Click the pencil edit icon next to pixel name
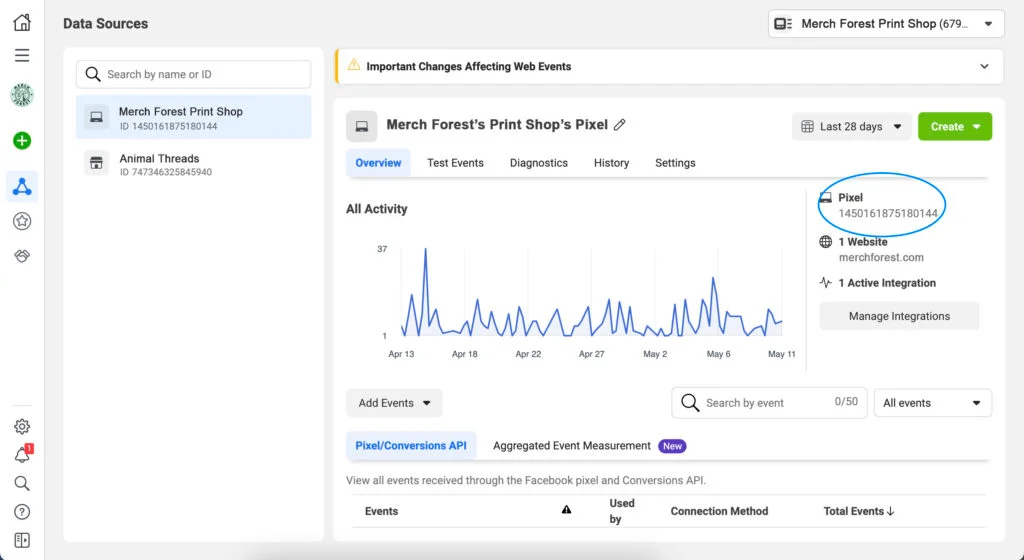1024x560 pixels. [x=620, y=125]
